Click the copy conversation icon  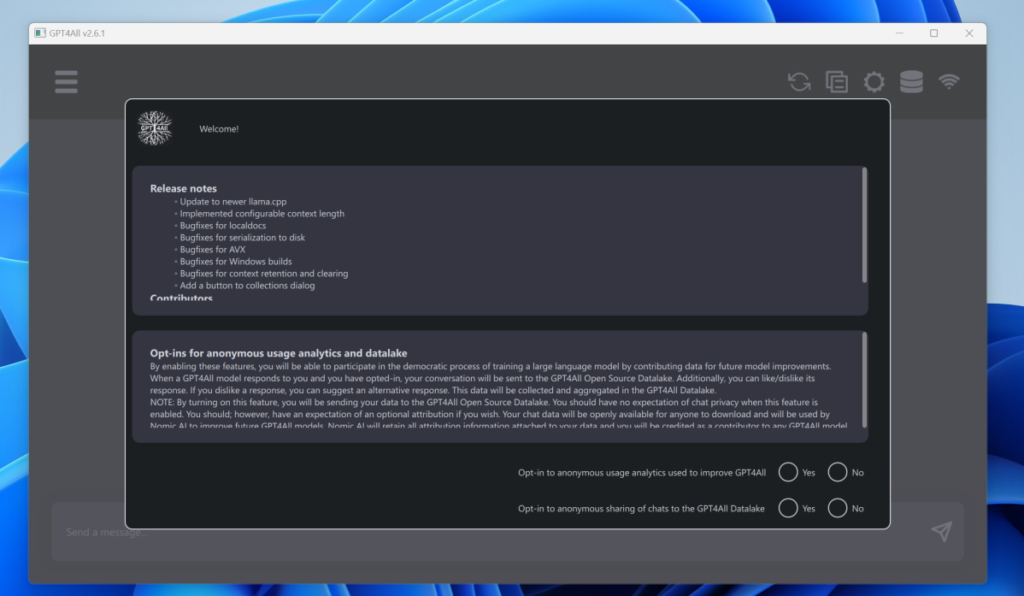pos(836,82)
